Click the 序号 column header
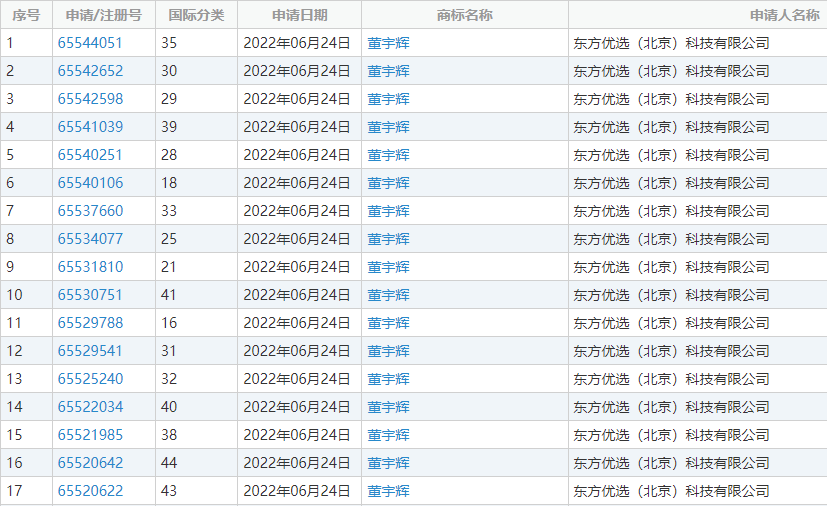Image resolution: width=827 pixels, height=506 pixels. [26, 15]
